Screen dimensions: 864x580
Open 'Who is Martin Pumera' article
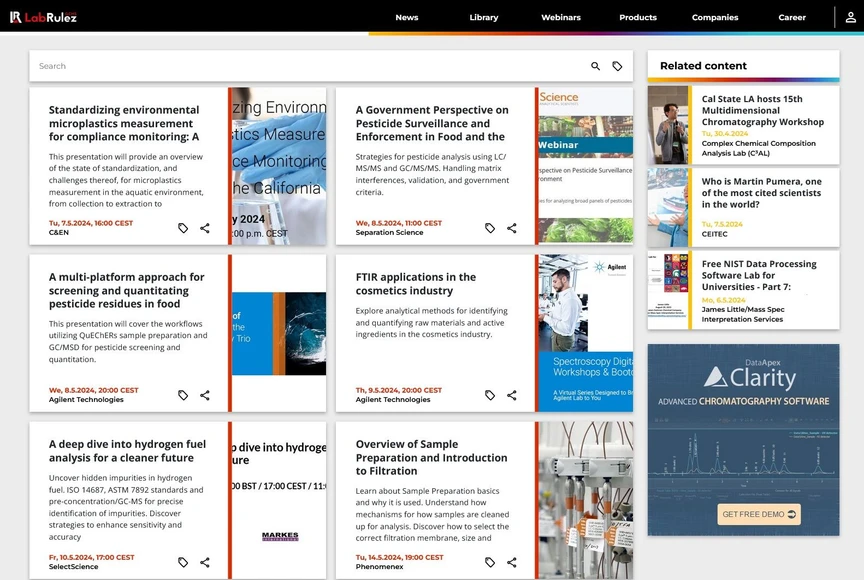762,193
